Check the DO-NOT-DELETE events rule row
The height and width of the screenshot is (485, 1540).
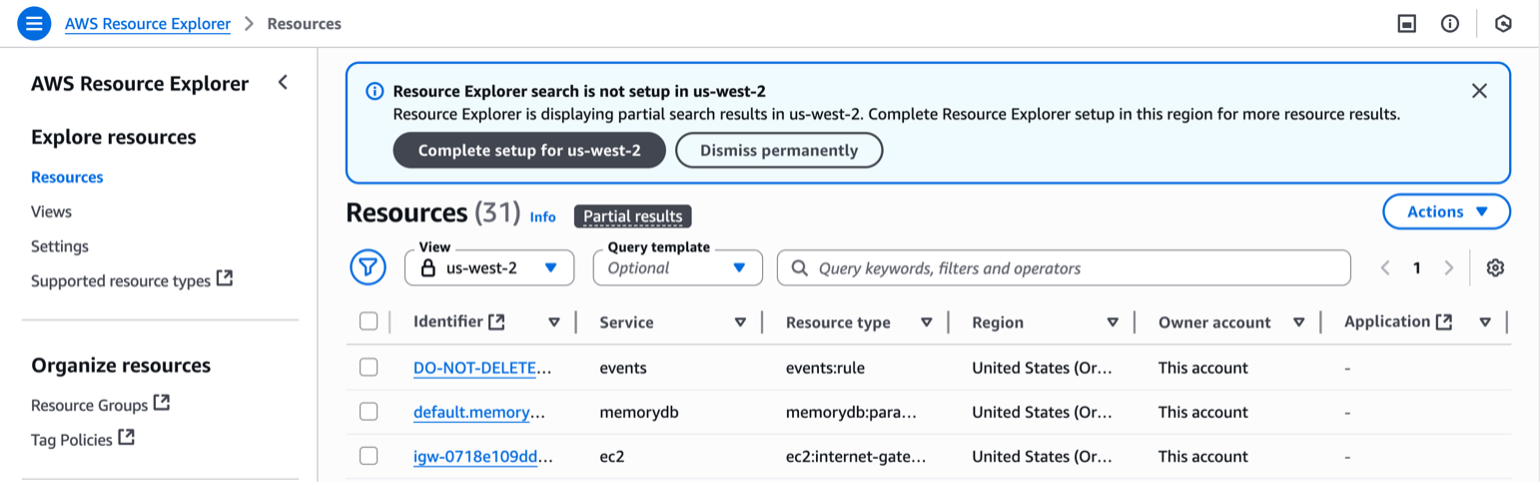coord(369,367)
